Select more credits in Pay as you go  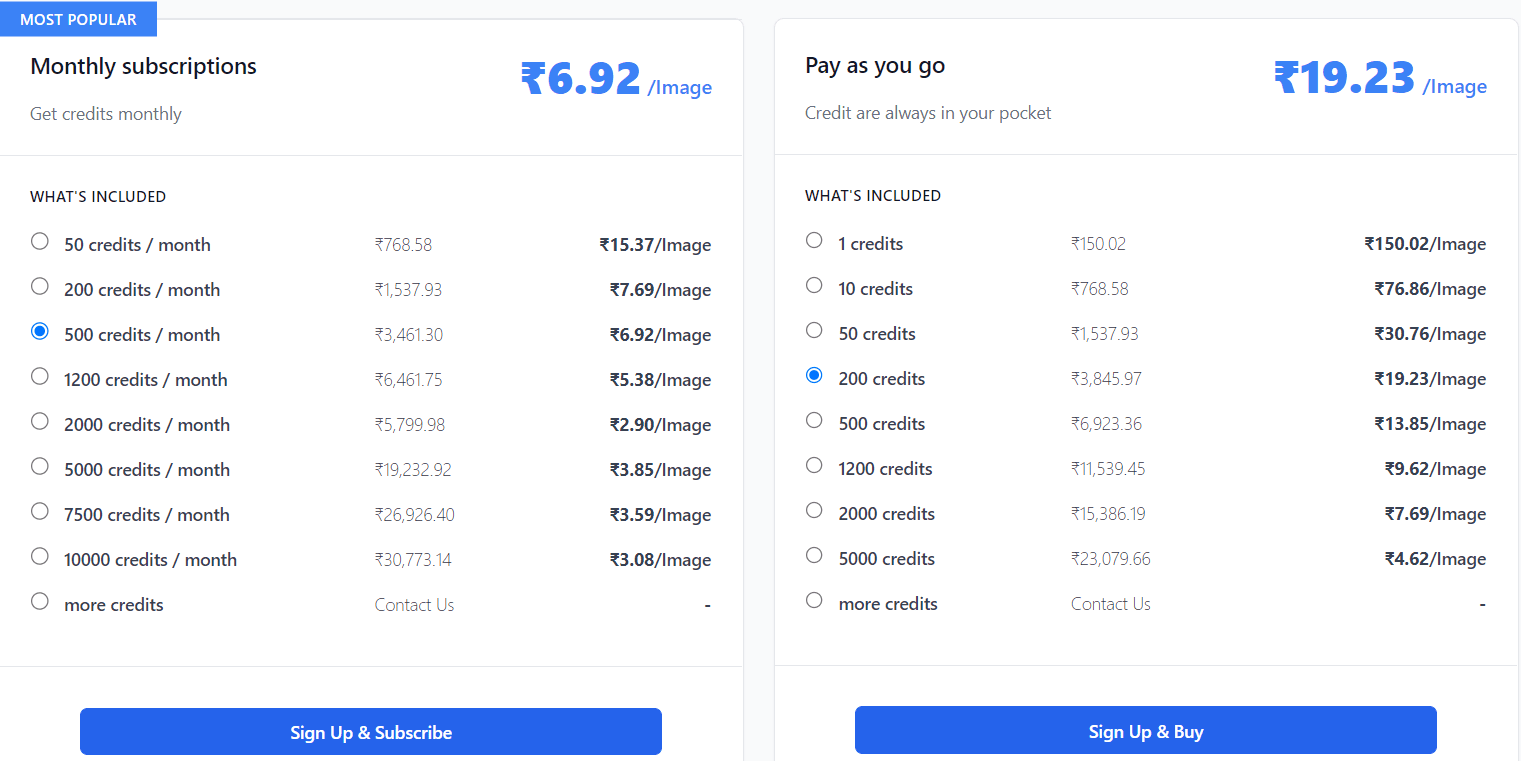pyautogui.click(x=814, y=600)
